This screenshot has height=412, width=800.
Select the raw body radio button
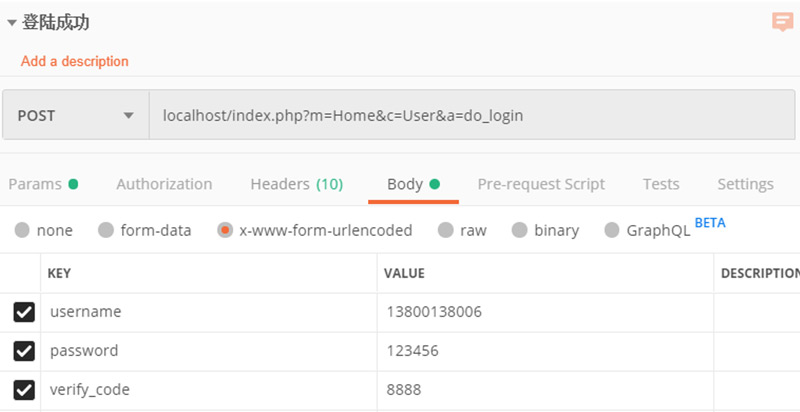point(446,230)
